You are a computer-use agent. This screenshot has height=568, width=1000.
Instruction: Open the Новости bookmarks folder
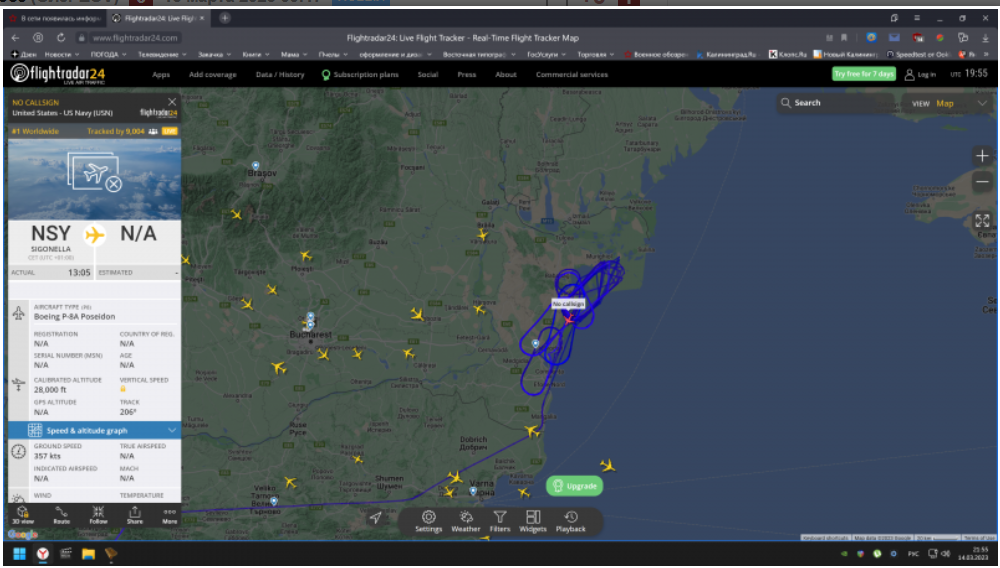pyautogui.click(x=61, y=54)
